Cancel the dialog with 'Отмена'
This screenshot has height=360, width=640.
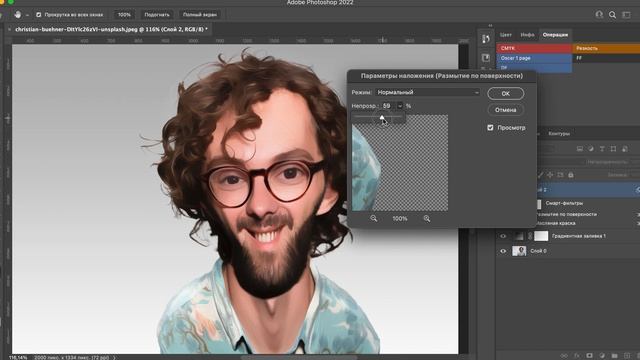[x=505, y=110]
